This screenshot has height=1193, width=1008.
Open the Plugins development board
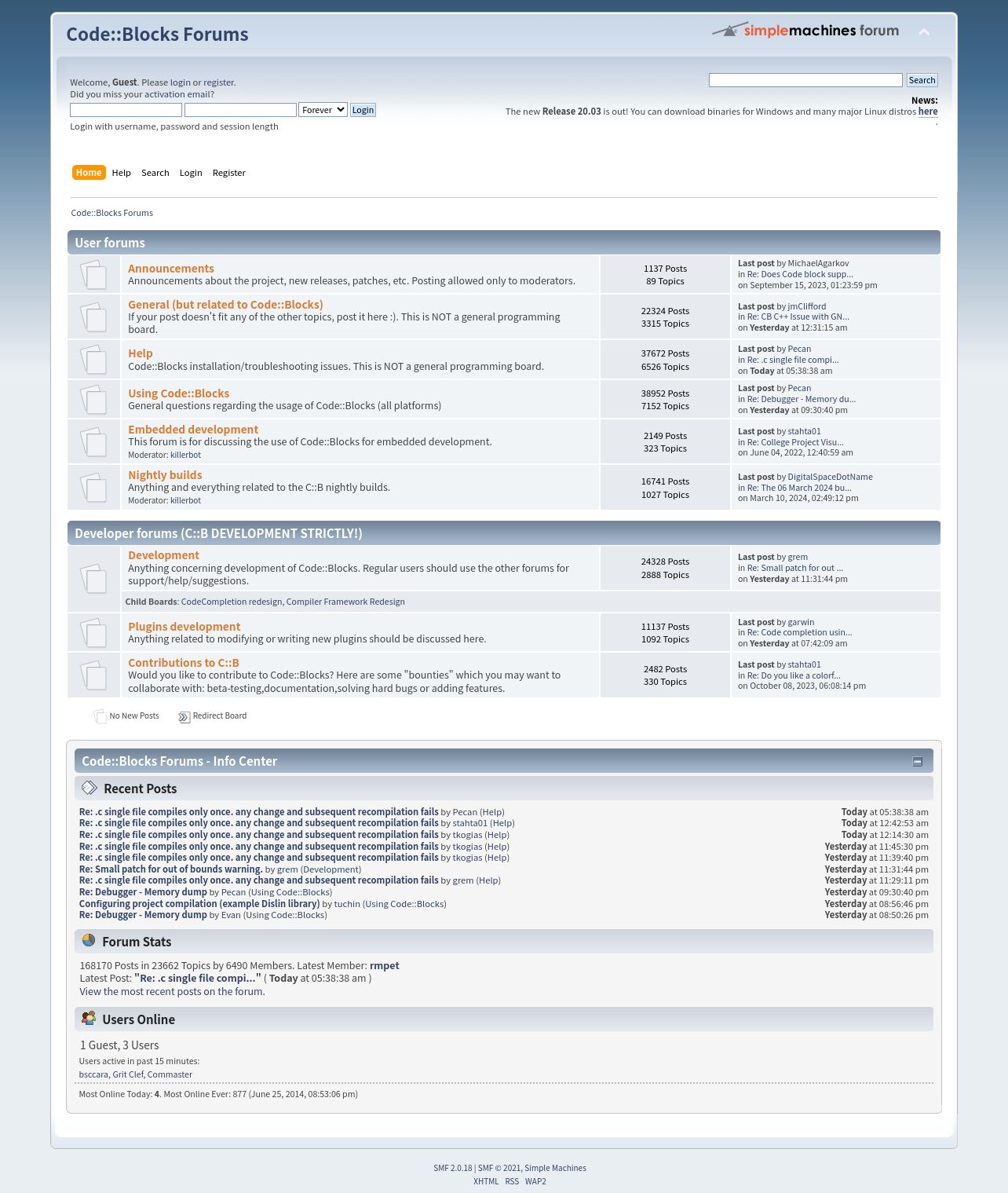184,627
